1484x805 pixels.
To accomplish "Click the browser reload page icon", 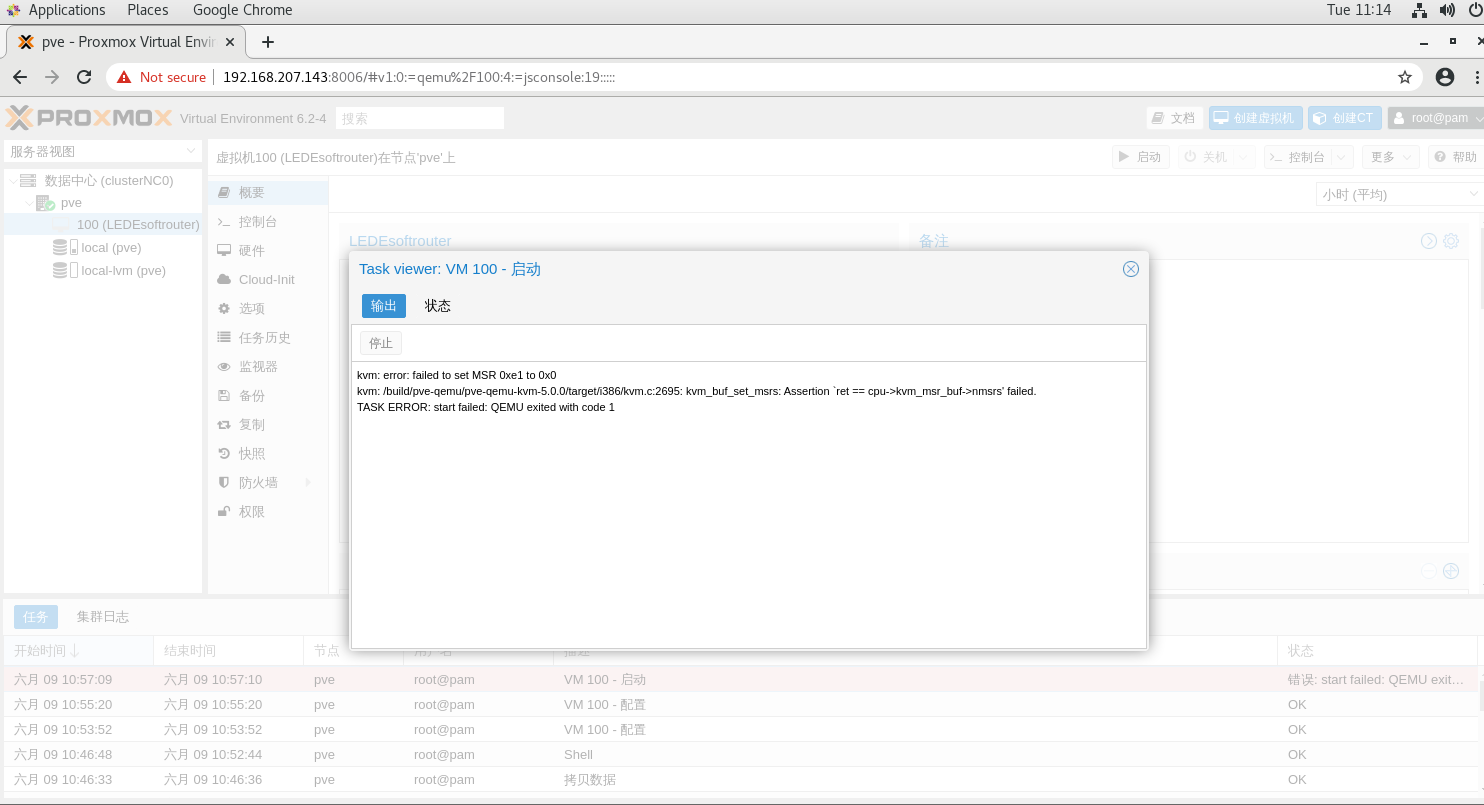I will pyautogui.click(x=84, y=76).
